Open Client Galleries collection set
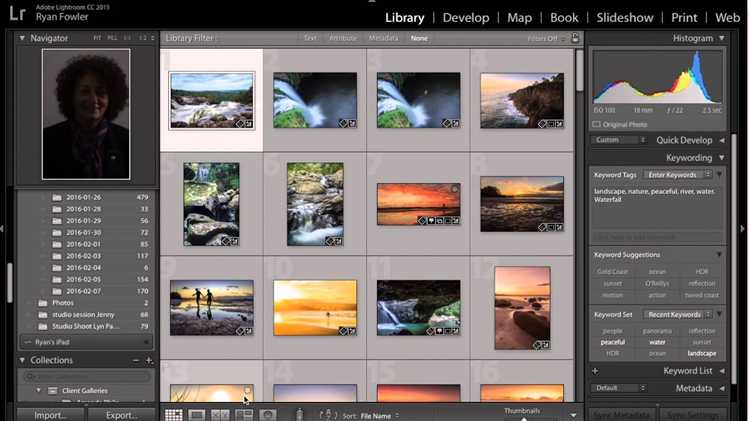The image size is (750, 421). pos(86,390)
